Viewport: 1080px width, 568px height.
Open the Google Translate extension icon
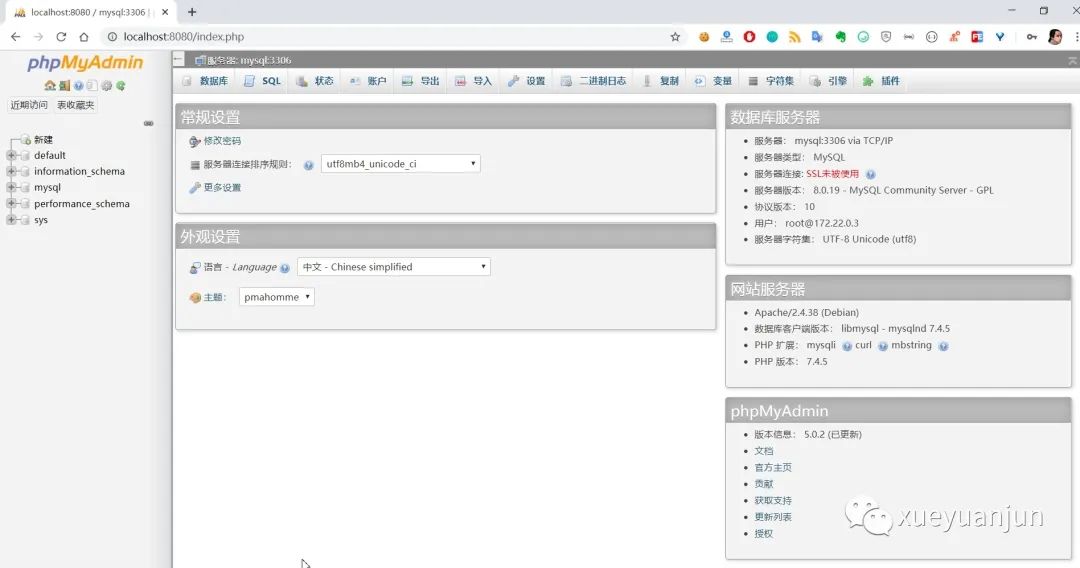tap(817, 36)
